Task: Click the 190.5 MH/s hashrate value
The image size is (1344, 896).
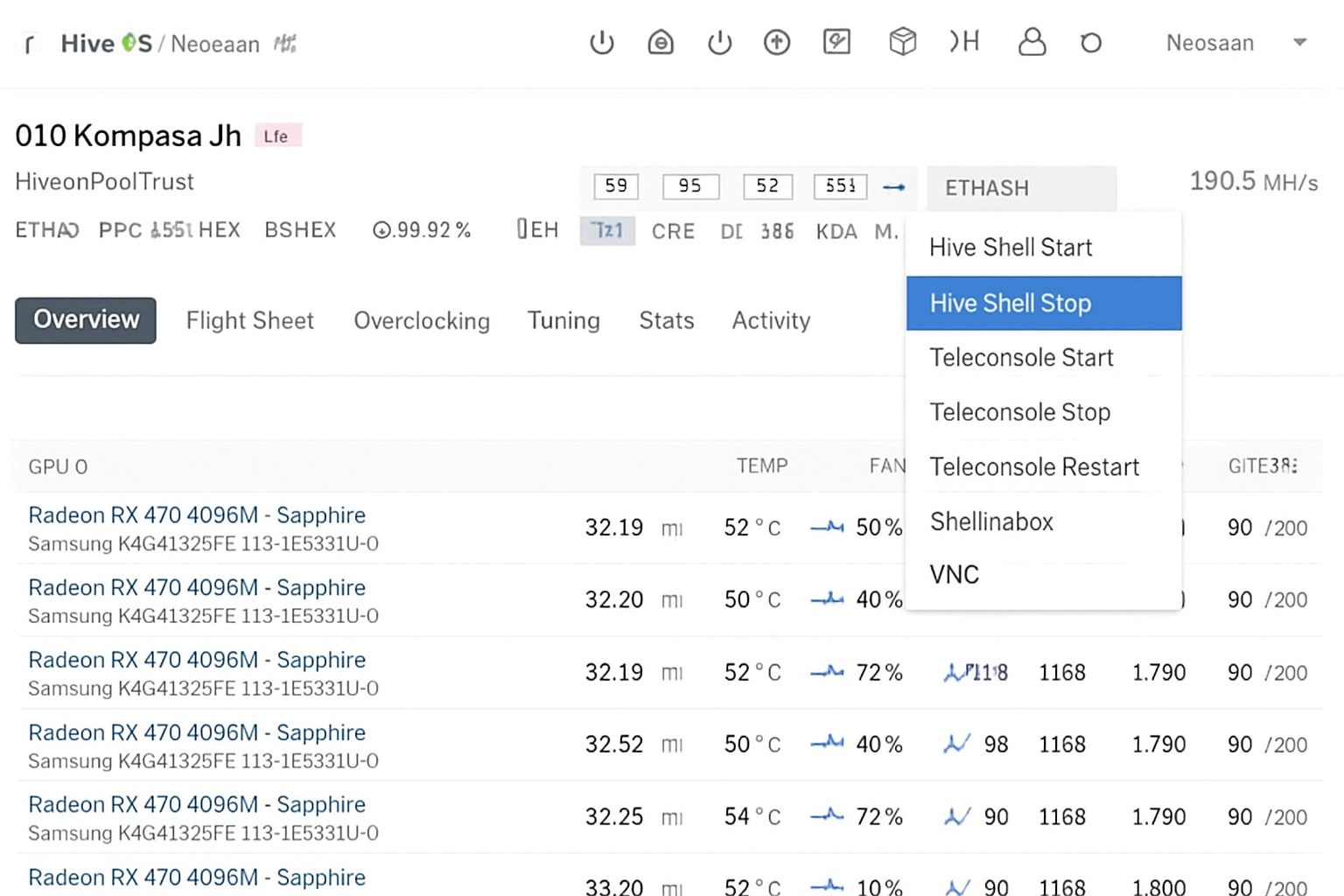Action: pos(1254,181)
